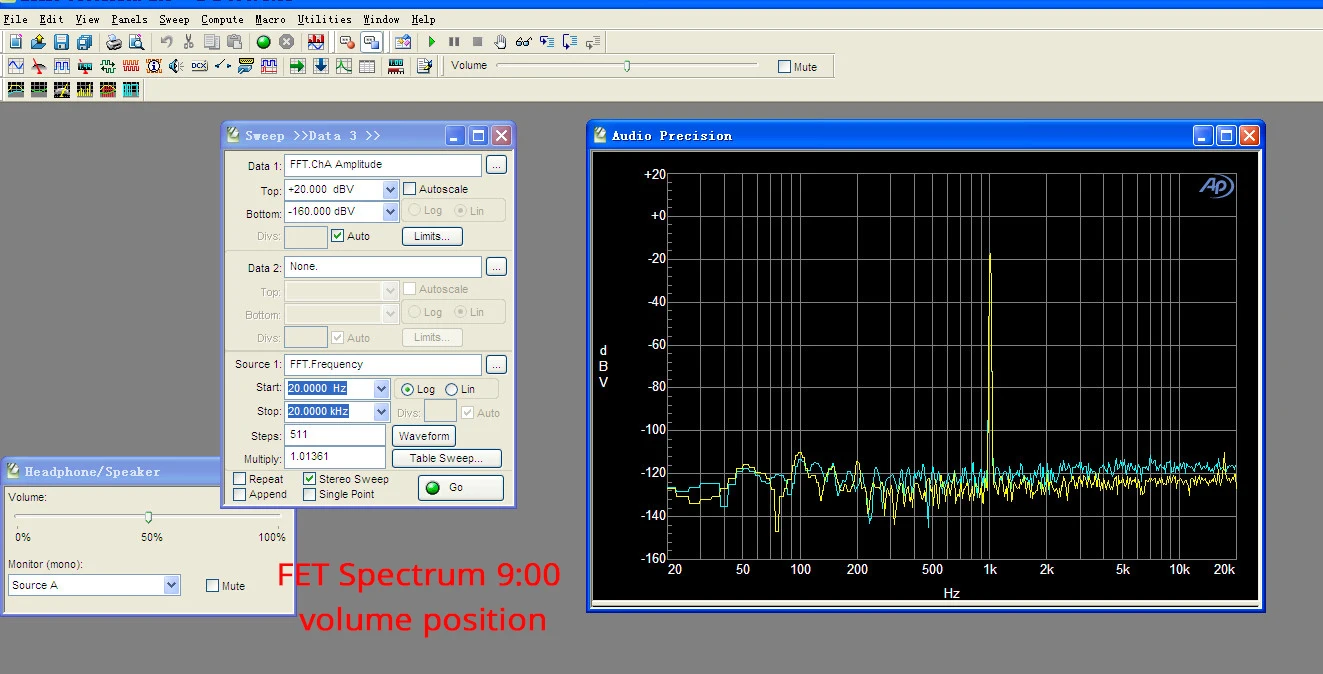Image resolution: width=1323 pixels, height=674 pixels.
Task: Click the toolbar Volume slider handle
Action: [x=627, y=66]
